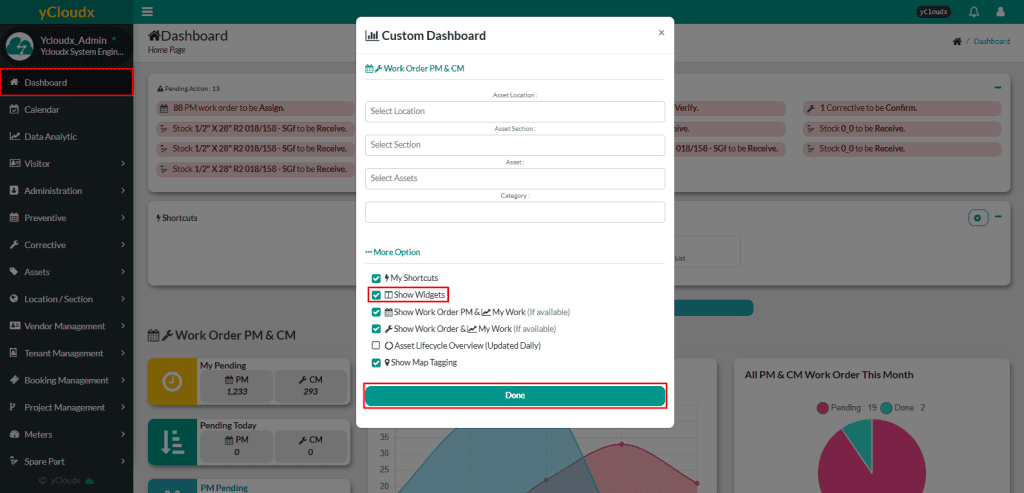
Task: Open the notifications bell icon
Action: pos(973,12)
